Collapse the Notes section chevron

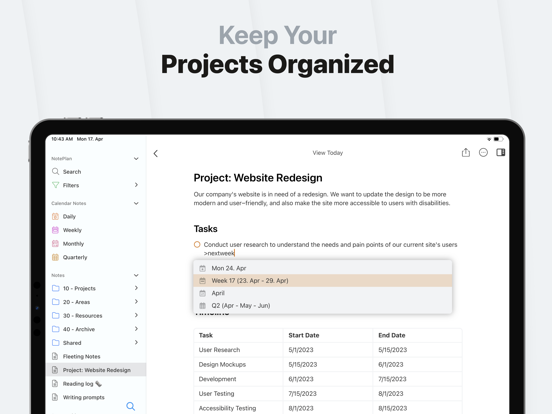136,275
